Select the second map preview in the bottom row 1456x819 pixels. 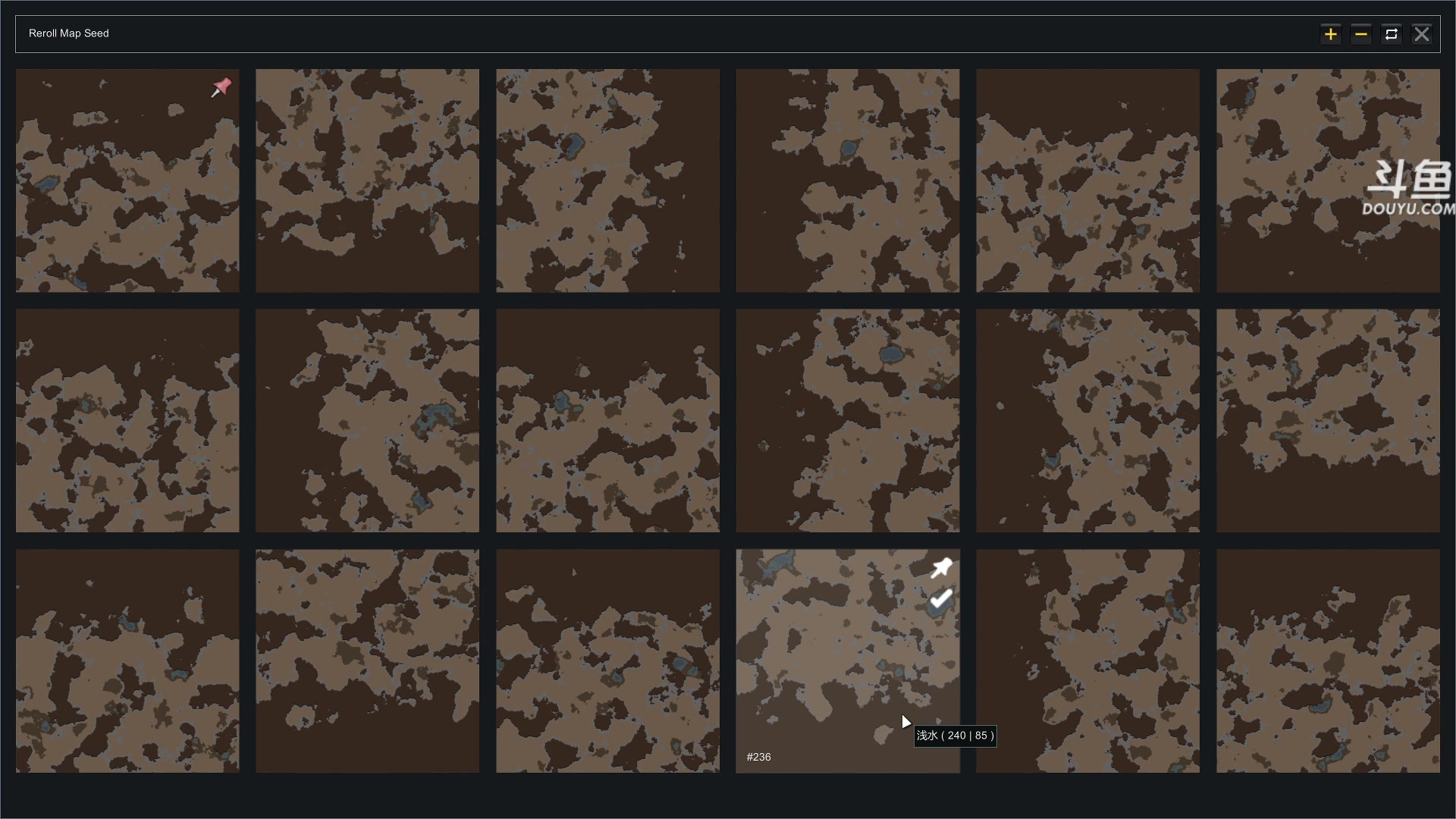click(x=367, y=661)
